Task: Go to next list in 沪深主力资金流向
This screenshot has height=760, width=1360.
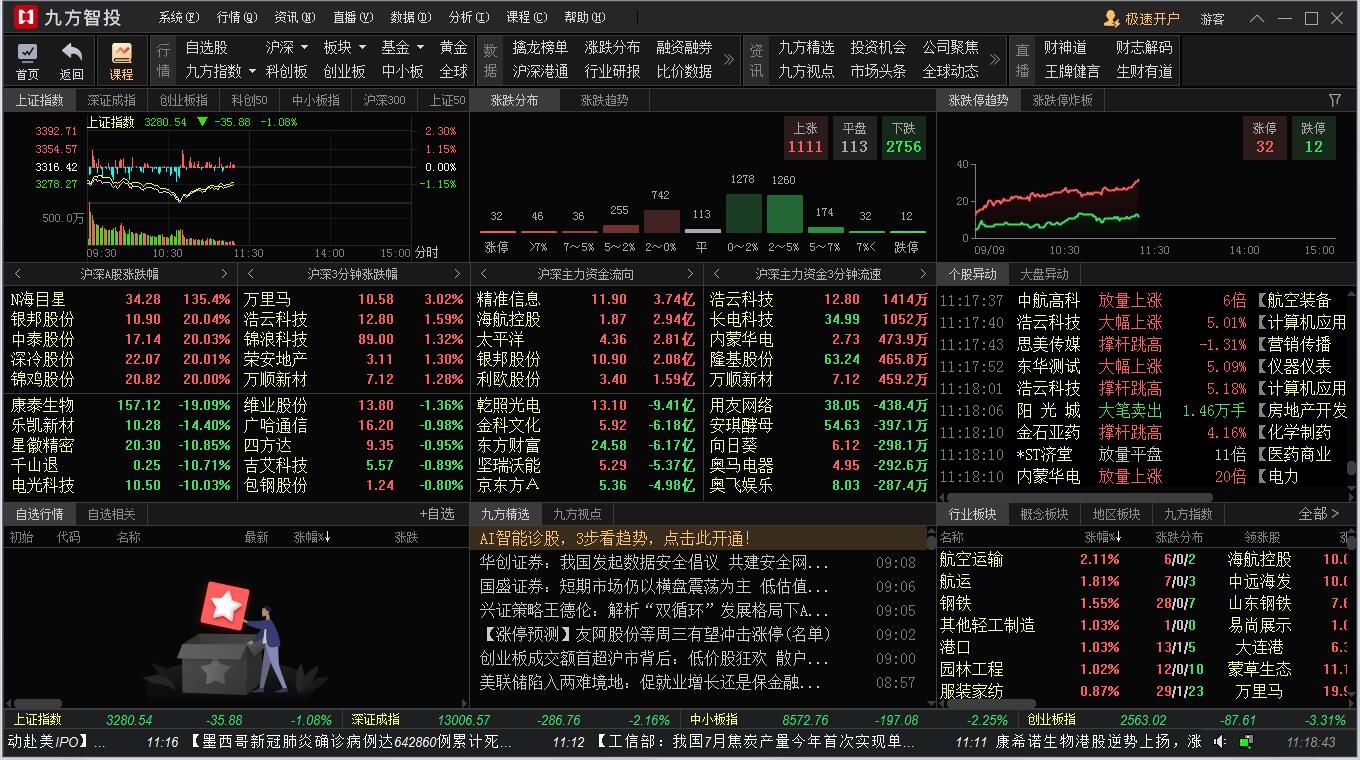Action: (690, 274)
